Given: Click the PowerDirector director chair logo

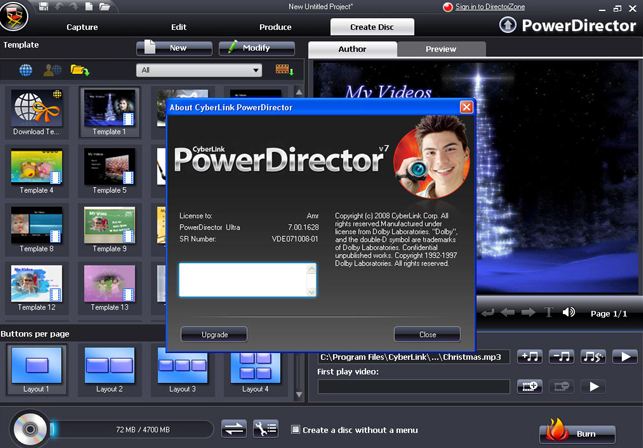Looking at the screenshot, I should pos(14,16).
